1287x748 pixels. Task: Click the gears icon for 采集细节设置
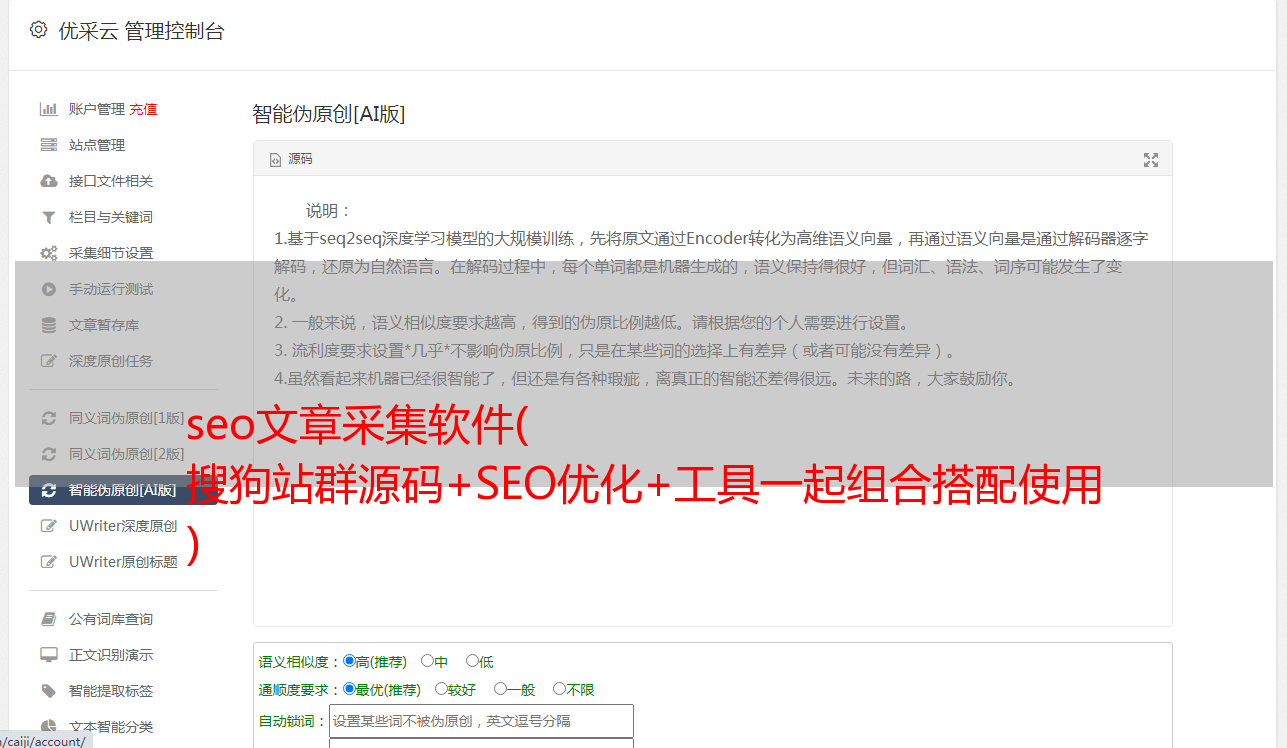click(x=48, y=253)
